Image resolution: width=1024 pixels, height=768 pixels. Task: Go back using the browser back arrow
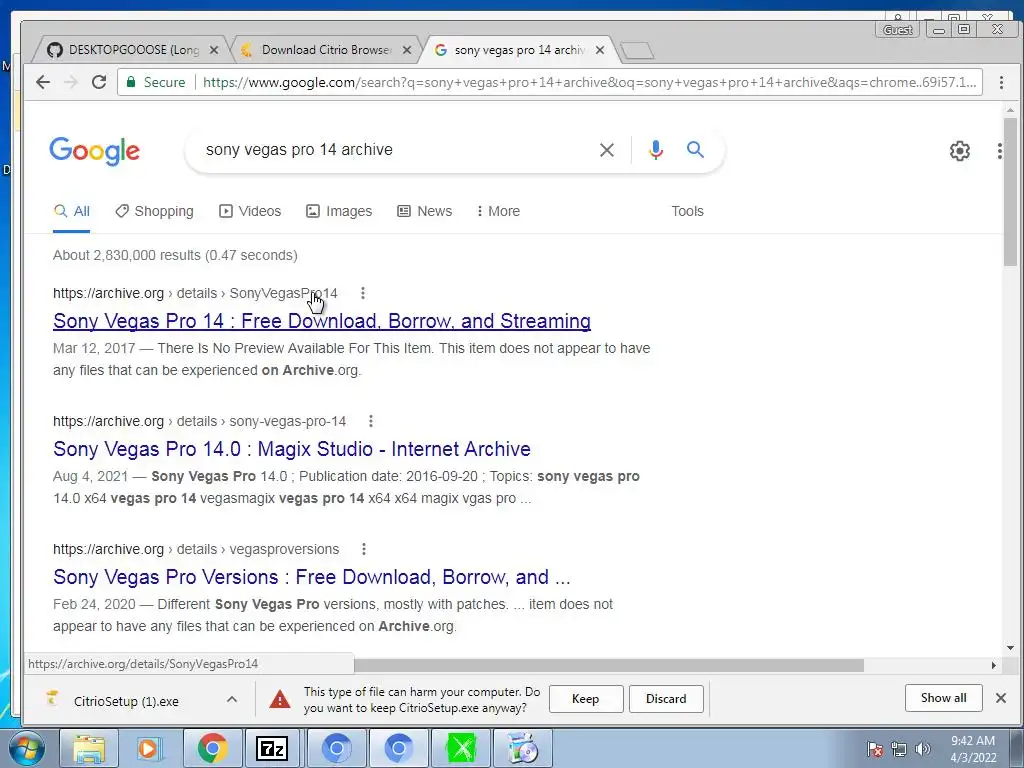click(43, 82)
